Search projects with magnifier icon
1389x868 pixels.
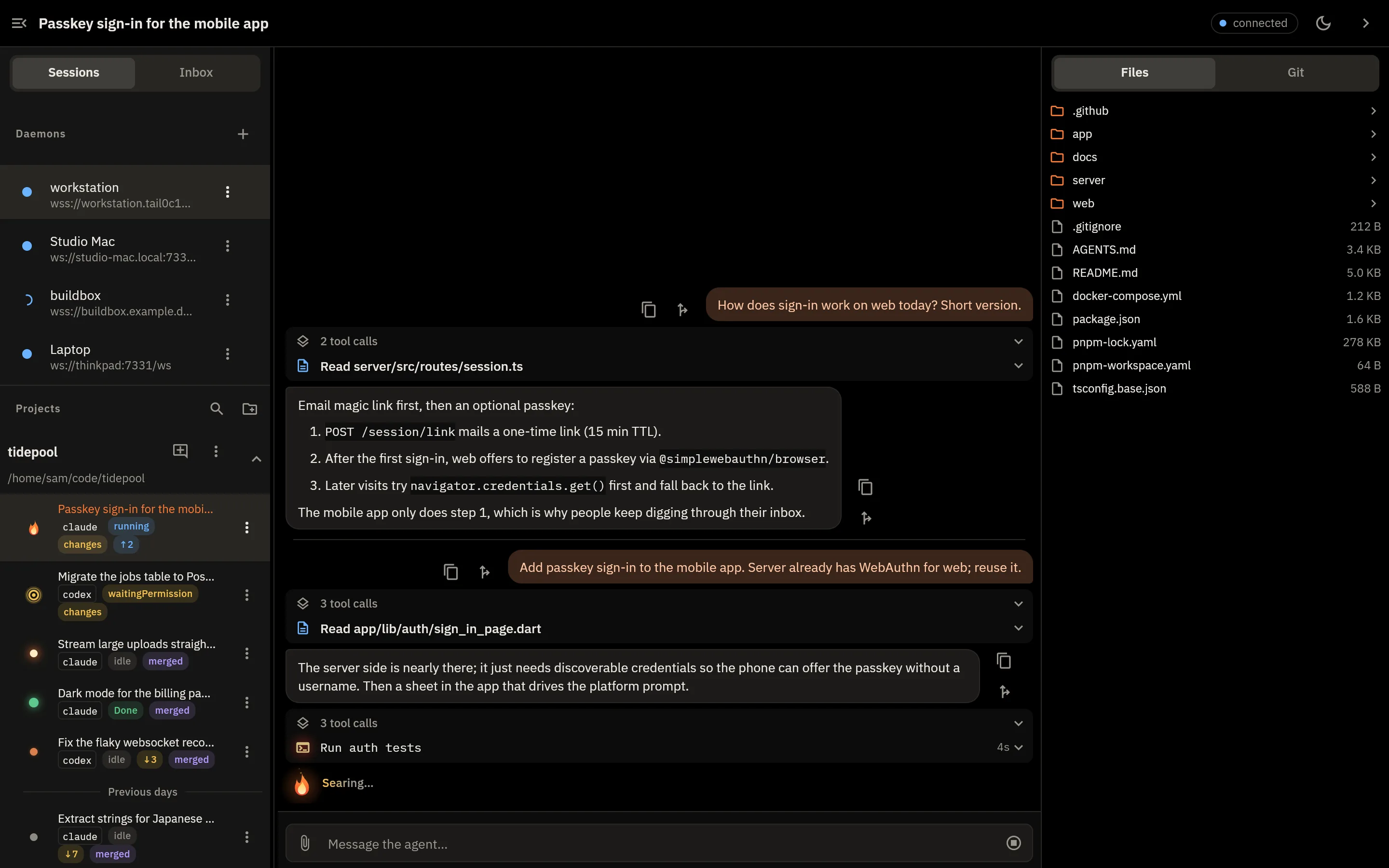click(x=217, y=408)
